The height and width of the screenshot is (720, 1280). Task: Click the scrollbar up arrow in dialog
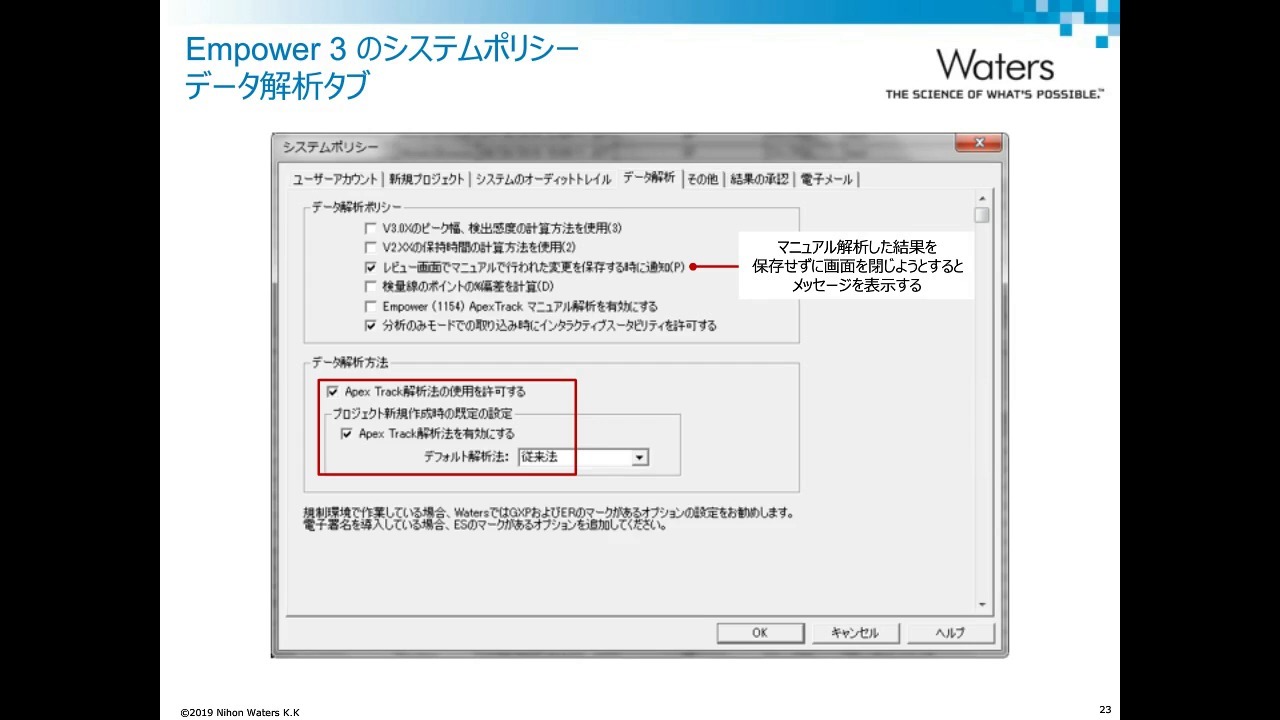pos(982,198)
